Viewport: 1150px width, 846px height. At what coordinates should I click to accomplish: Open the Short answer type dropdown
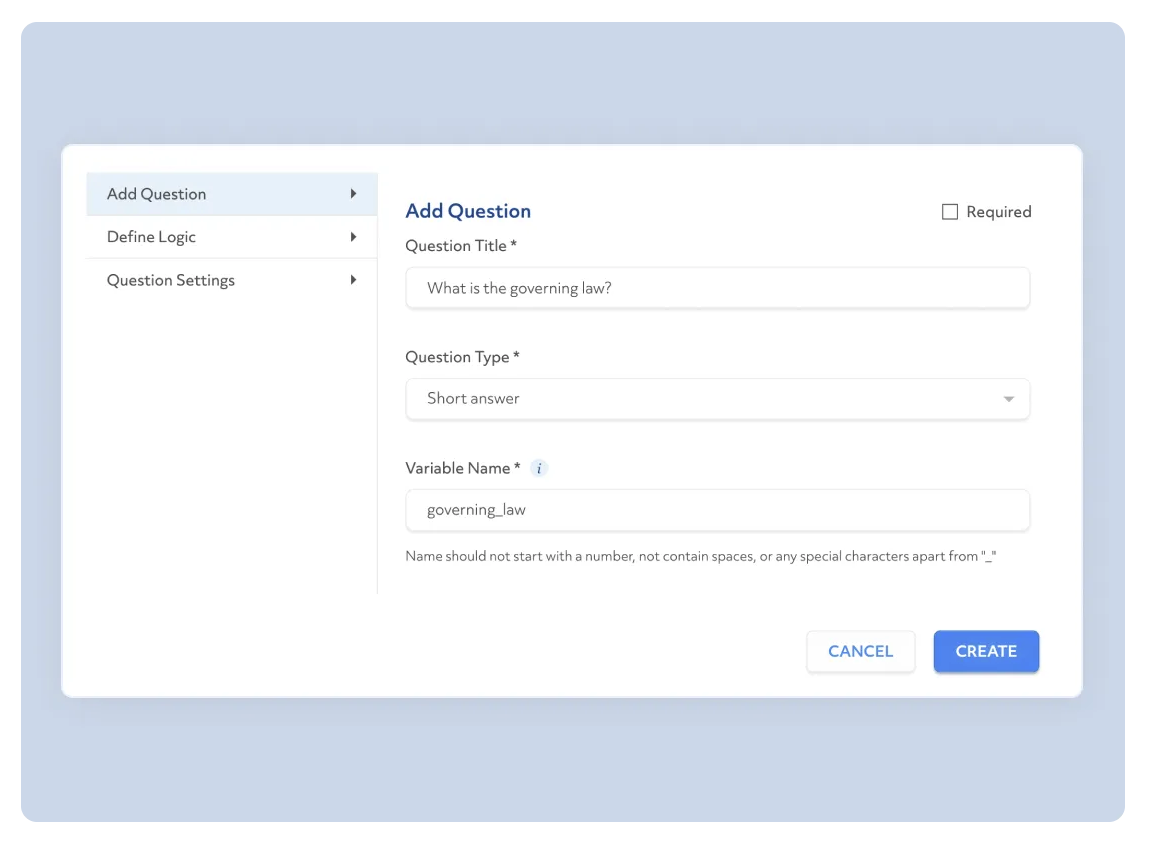(x=716, y=399)
